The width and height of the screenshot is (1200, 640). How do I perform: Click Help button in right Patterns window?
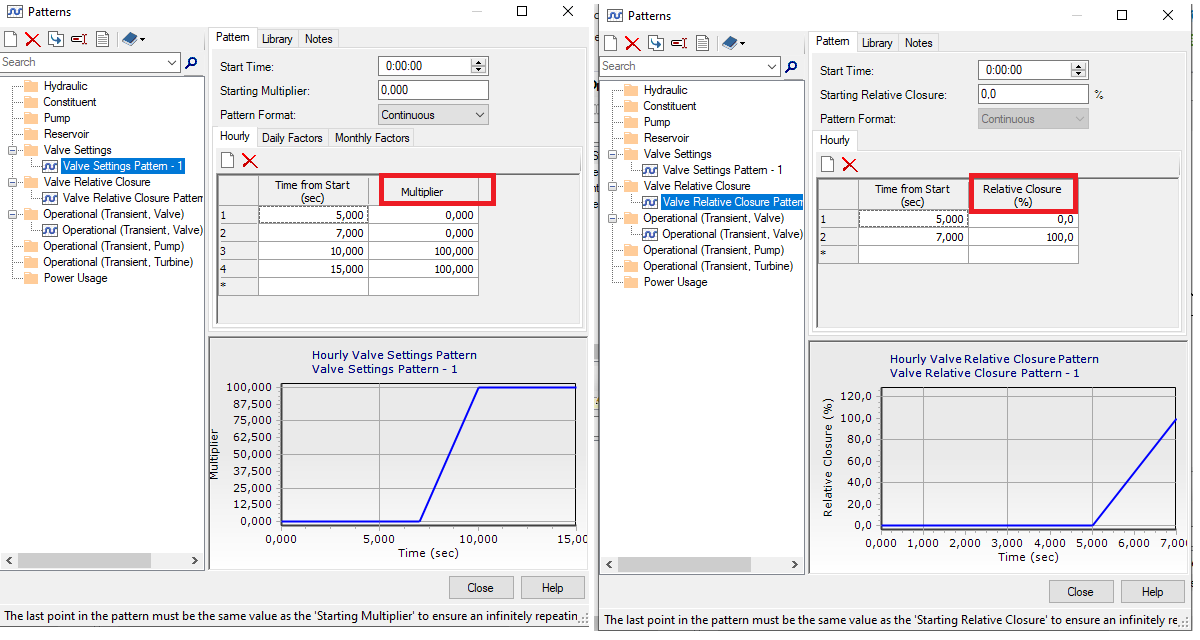pos(1152,592)
